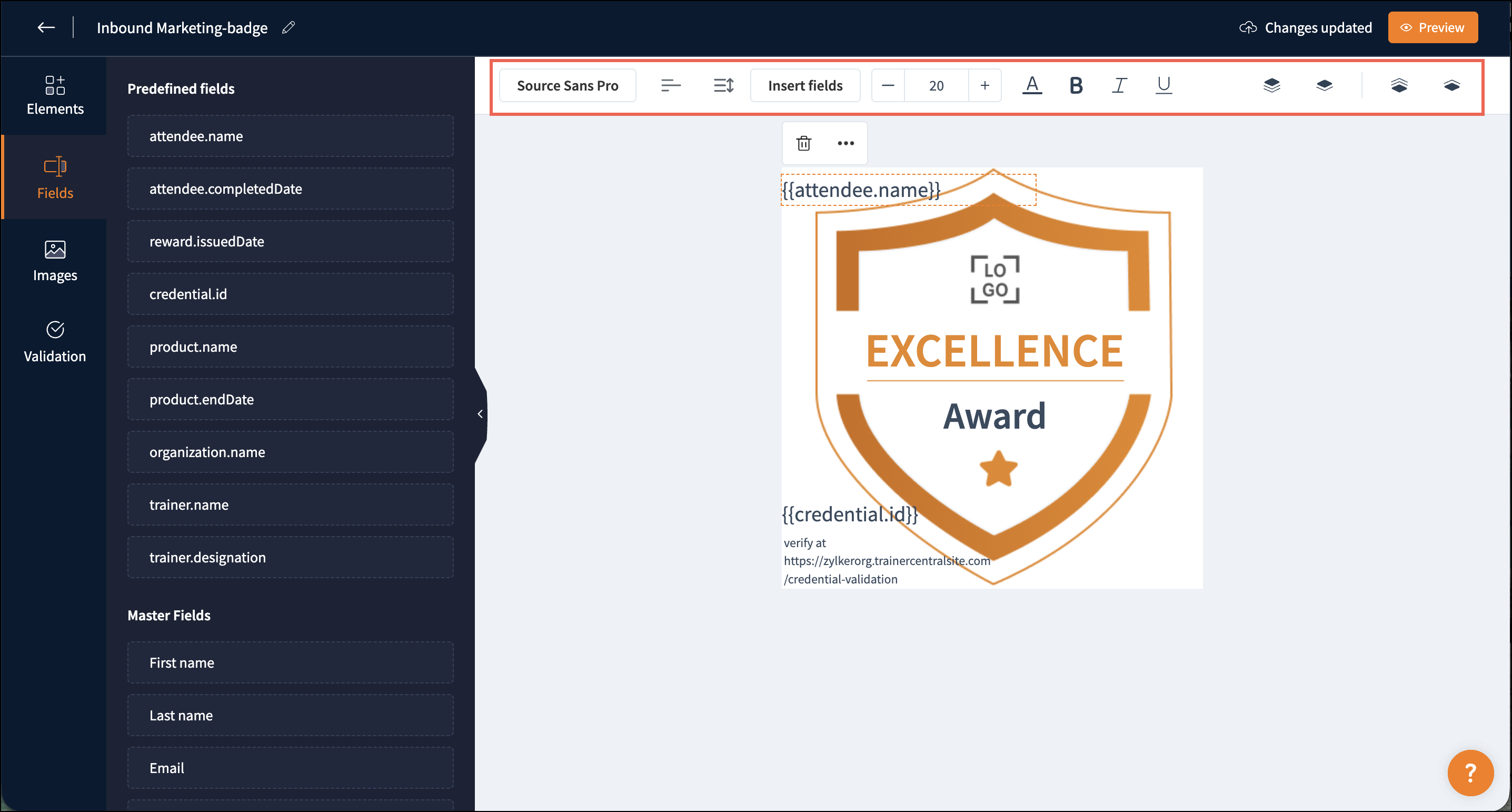Click the Preview button

tap(1432, 27)
